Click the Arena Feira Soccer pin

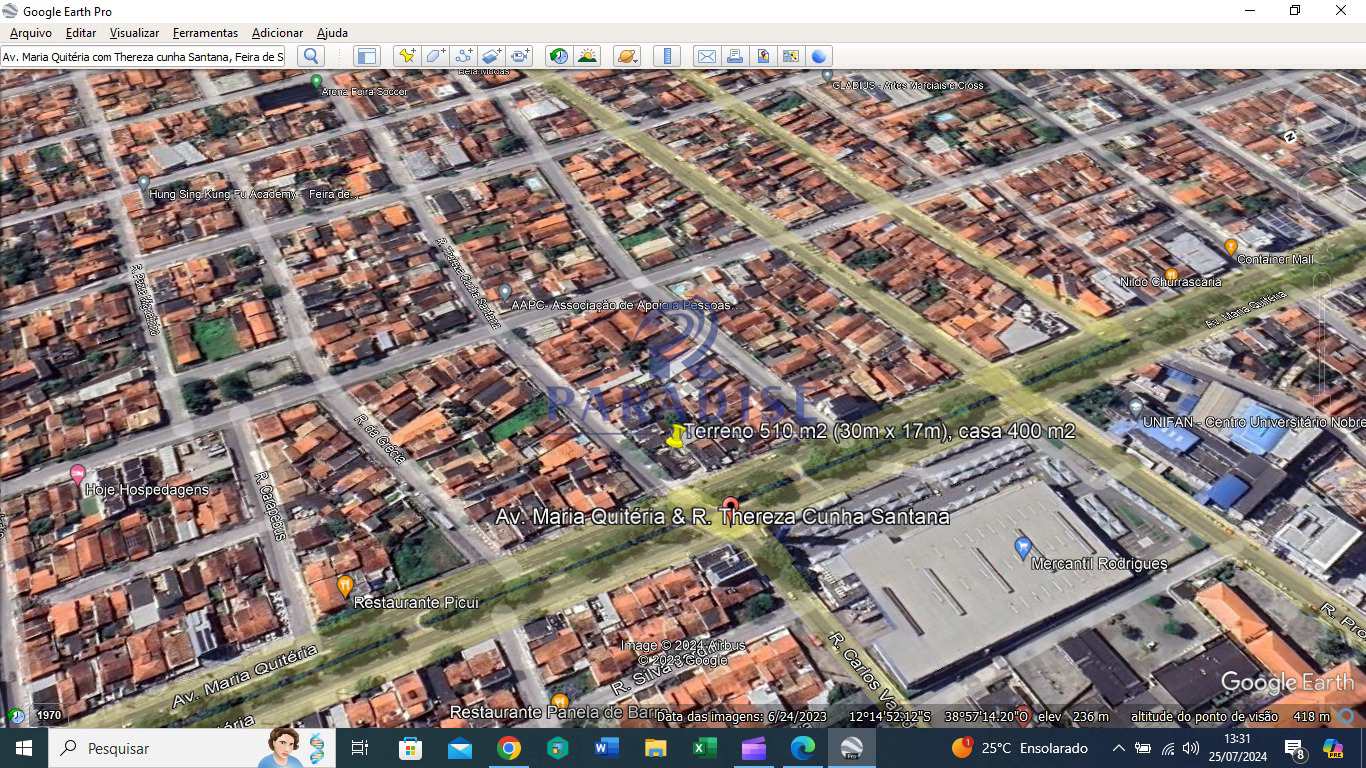(x=316, y=81)
